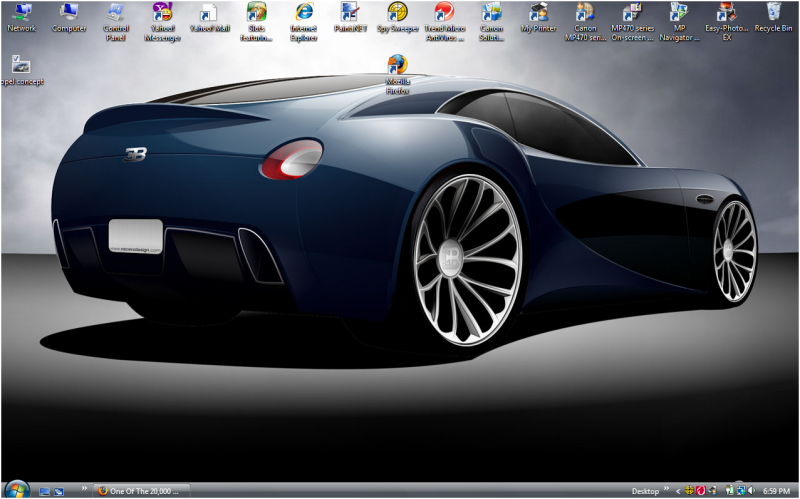Open the Yahoo! Mail shortcut
Viewport: 800px width, 499px height.
click(209, 14)
